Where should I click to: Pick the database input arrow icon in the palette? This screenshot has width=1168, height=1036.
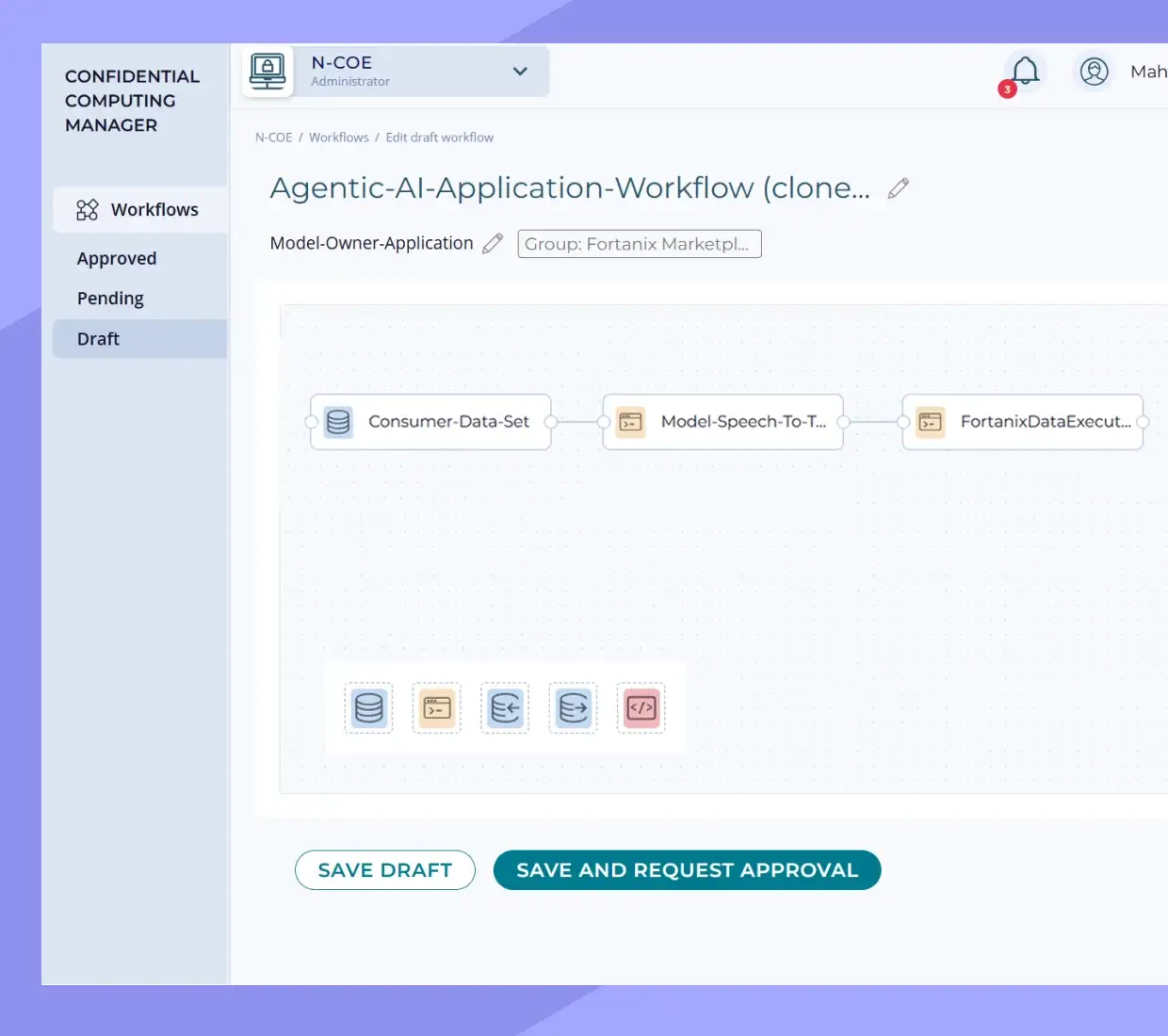[x=505, y=708]
